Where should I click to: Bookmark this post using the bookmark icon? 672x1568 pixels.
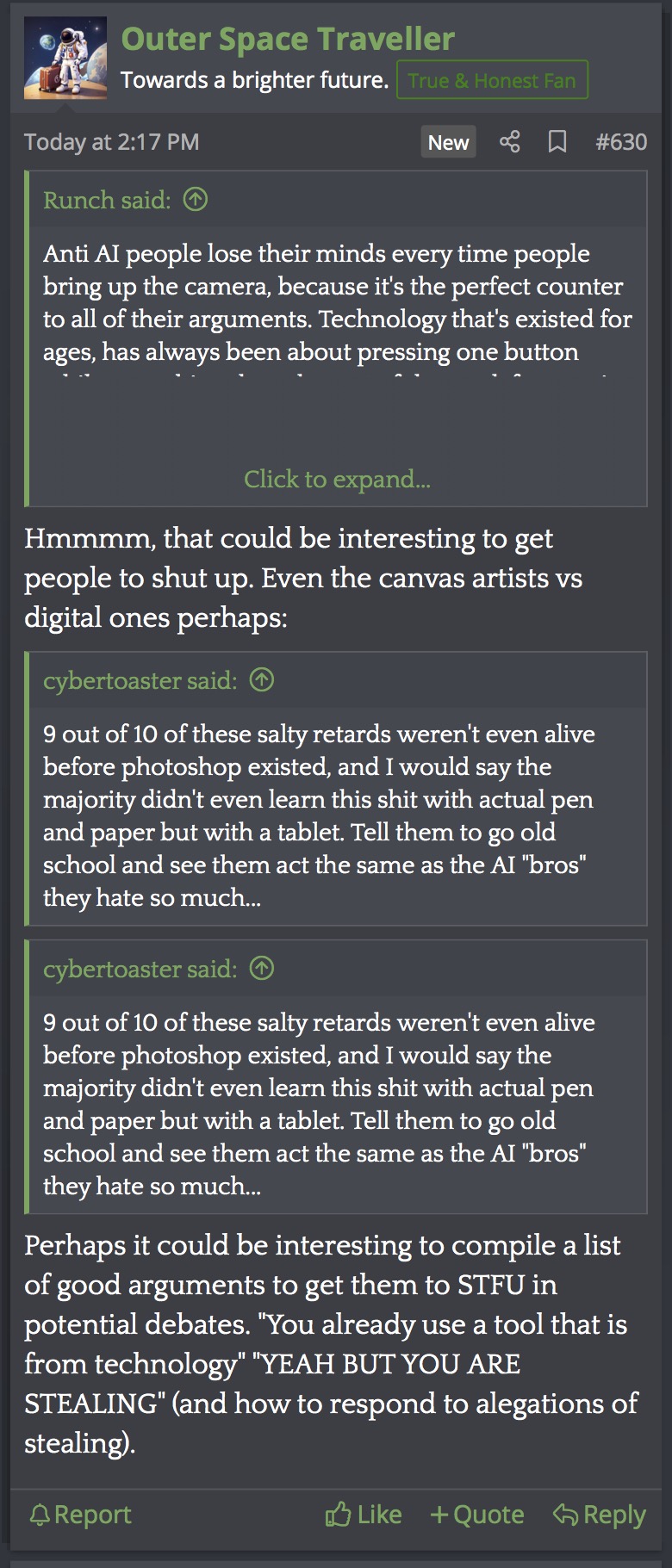point(557,142)
